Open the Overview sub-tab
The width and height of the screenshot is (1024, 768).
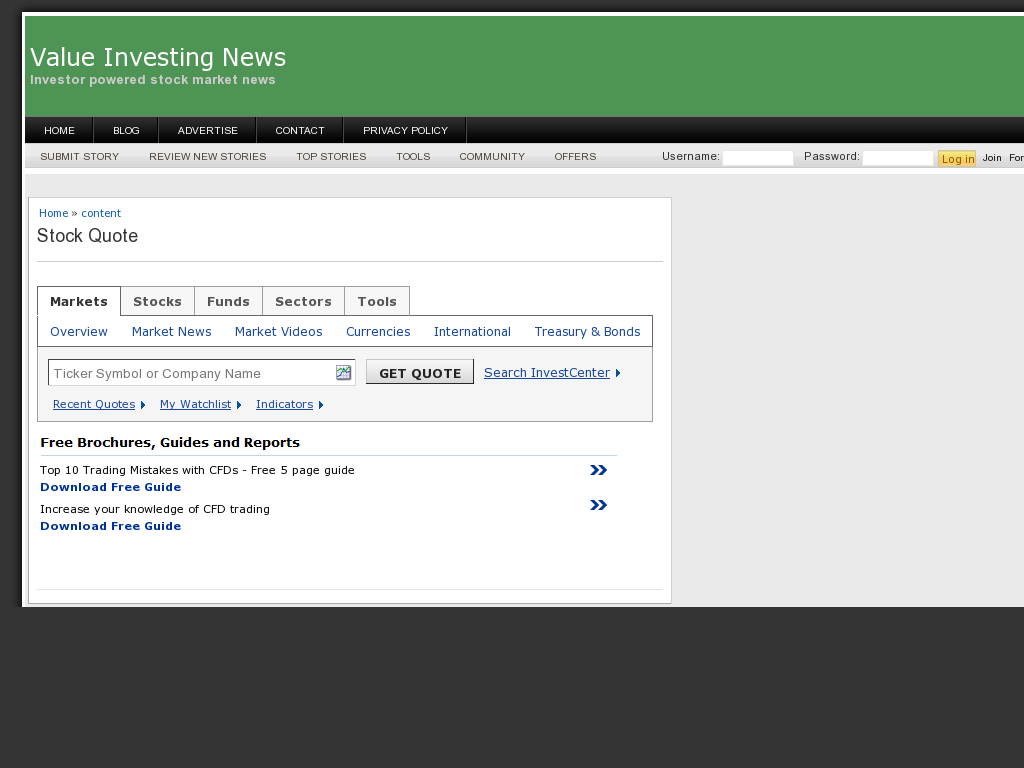[x=79, y=332]
